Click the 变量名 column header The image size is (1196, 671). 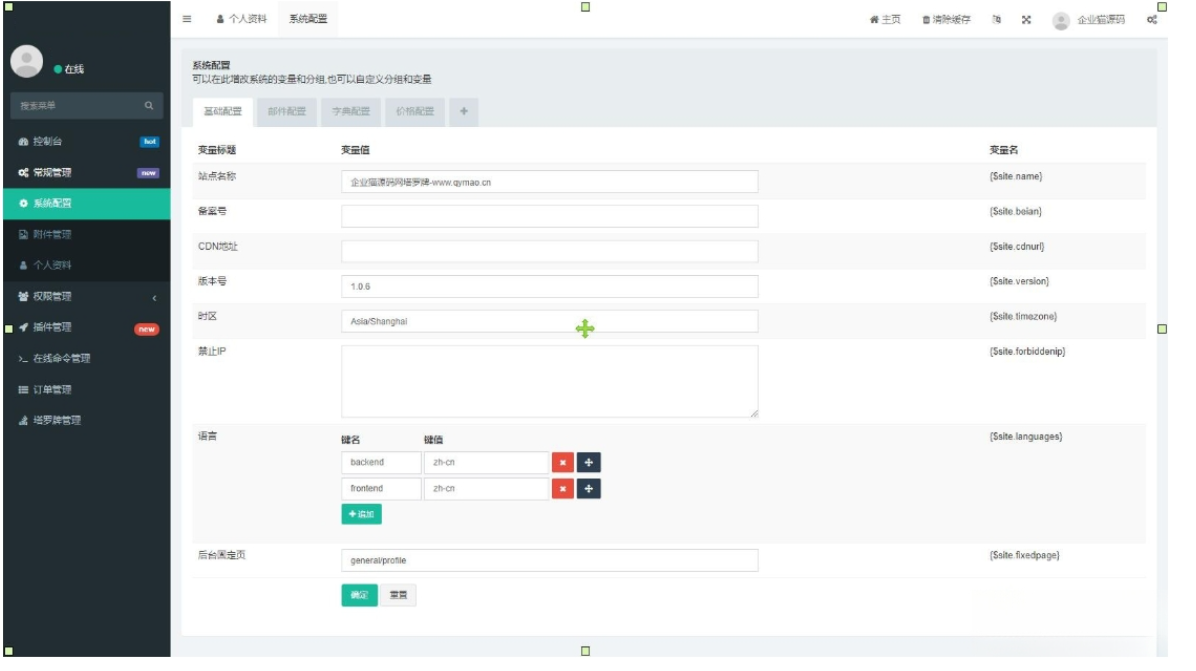pos(1004,150)
